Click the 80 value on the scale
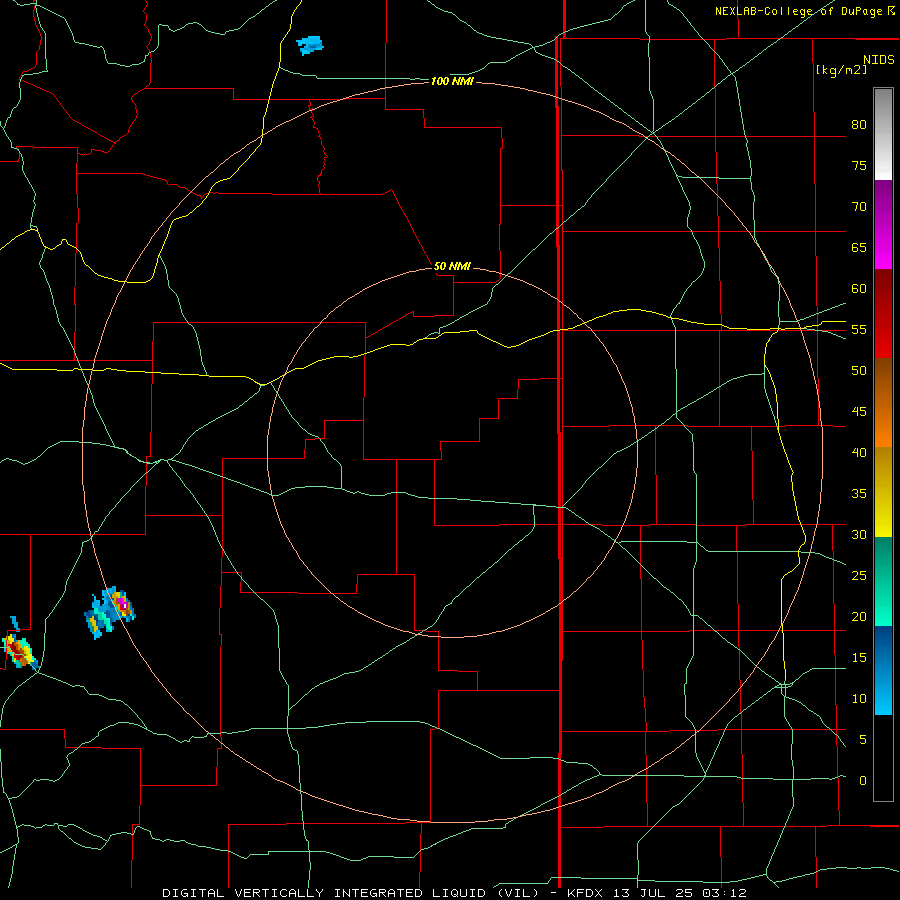Viewport: 900px width, 900px height. (859, 125)
